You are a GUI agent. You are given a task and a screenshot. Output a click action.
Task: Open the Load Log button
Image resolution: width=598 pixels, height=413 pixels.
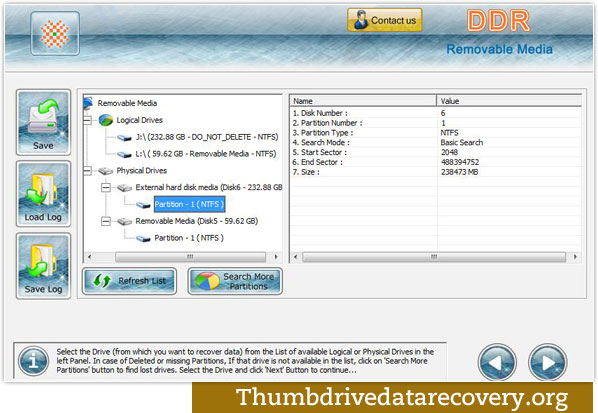(43, 194)
